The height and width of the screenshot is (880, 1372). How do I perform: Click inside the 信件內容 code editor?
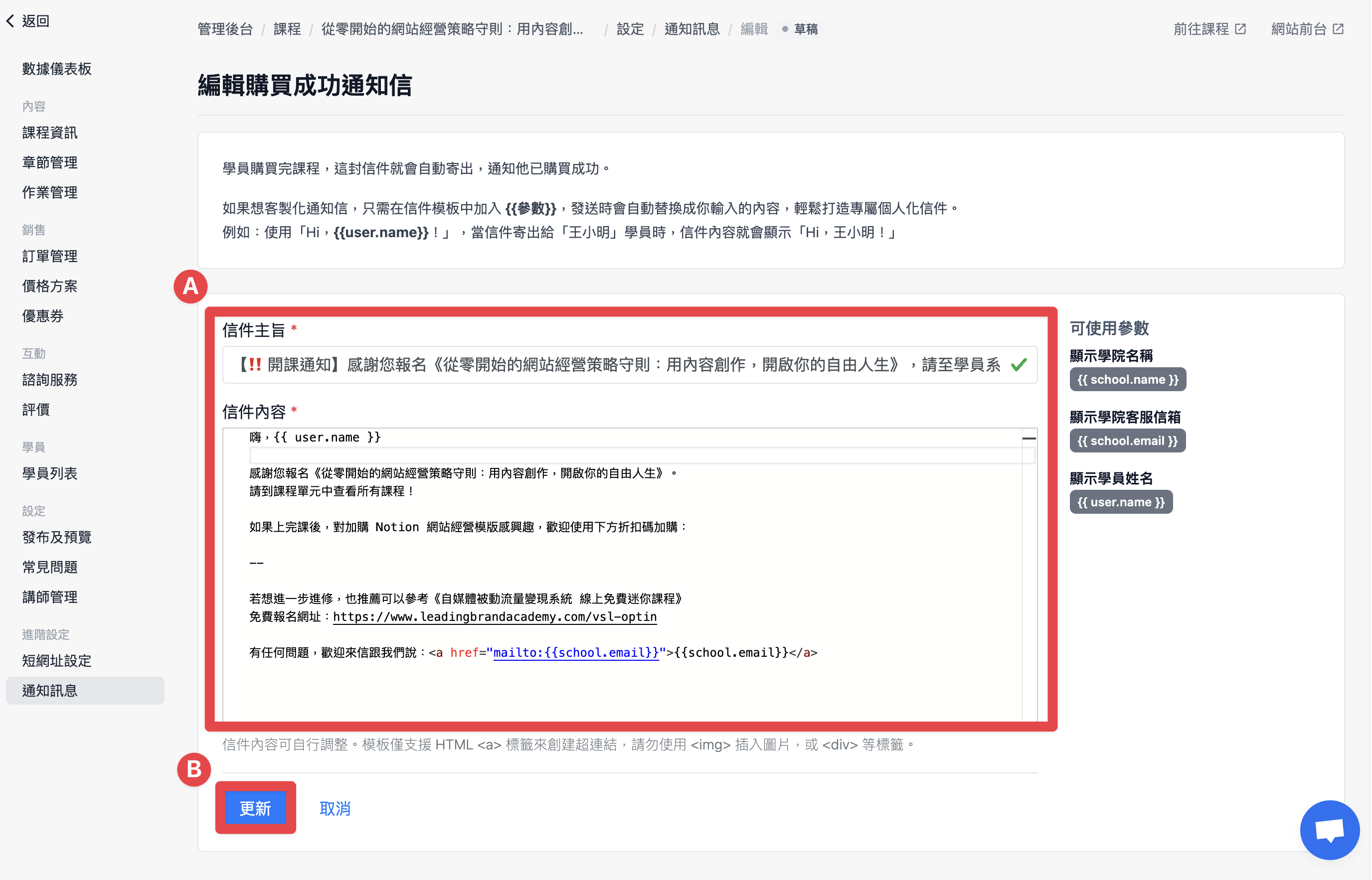click(x=629, y=574)
